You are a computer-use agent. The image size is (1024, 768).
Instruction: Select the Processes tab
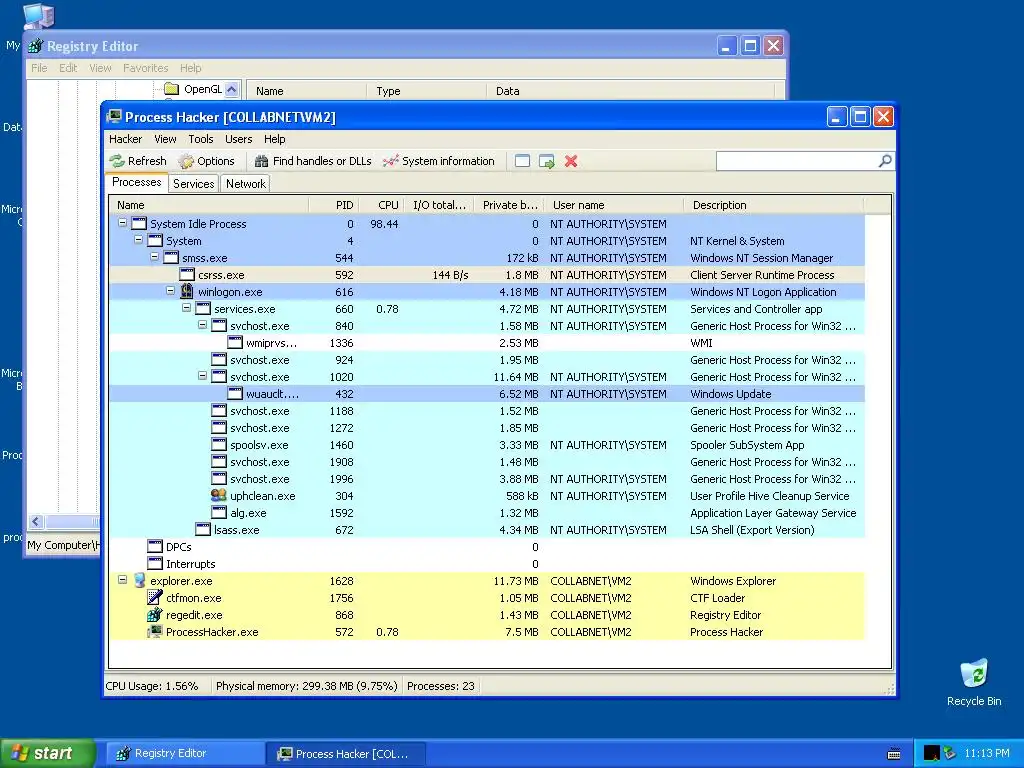pos(136,182)
